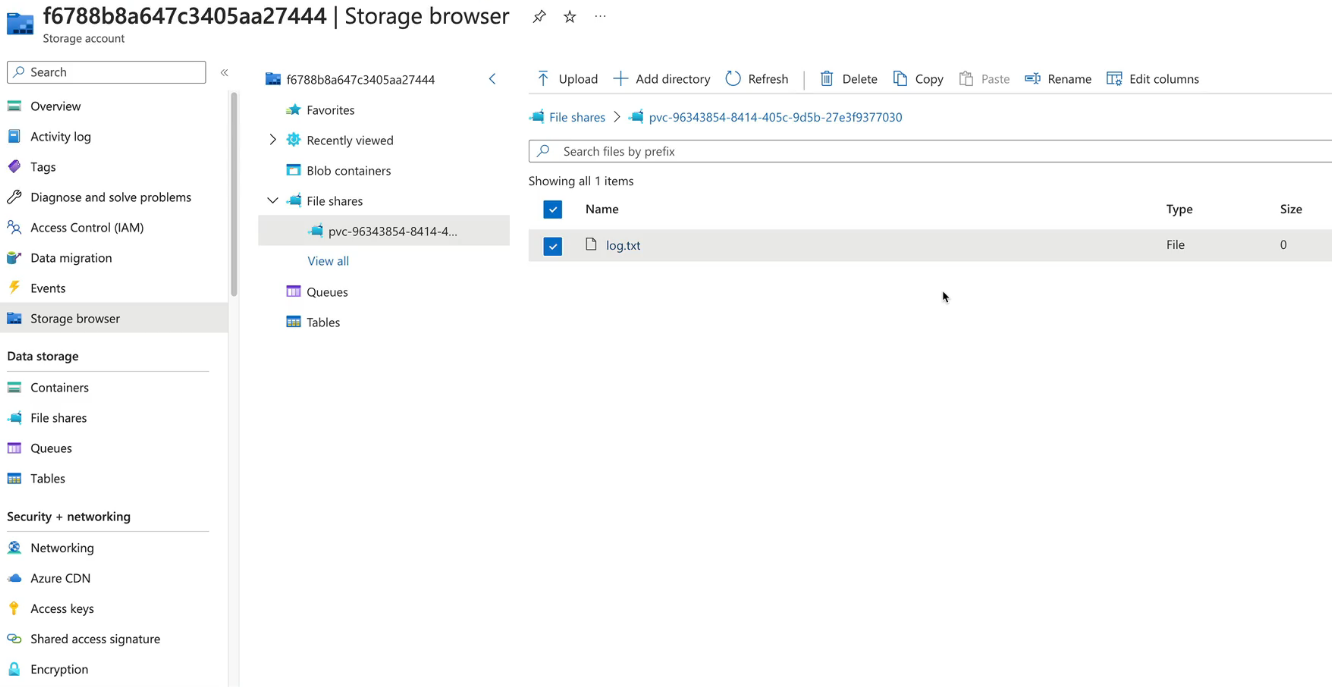
Task: Open Events menu item
Action: coord(48,288)
